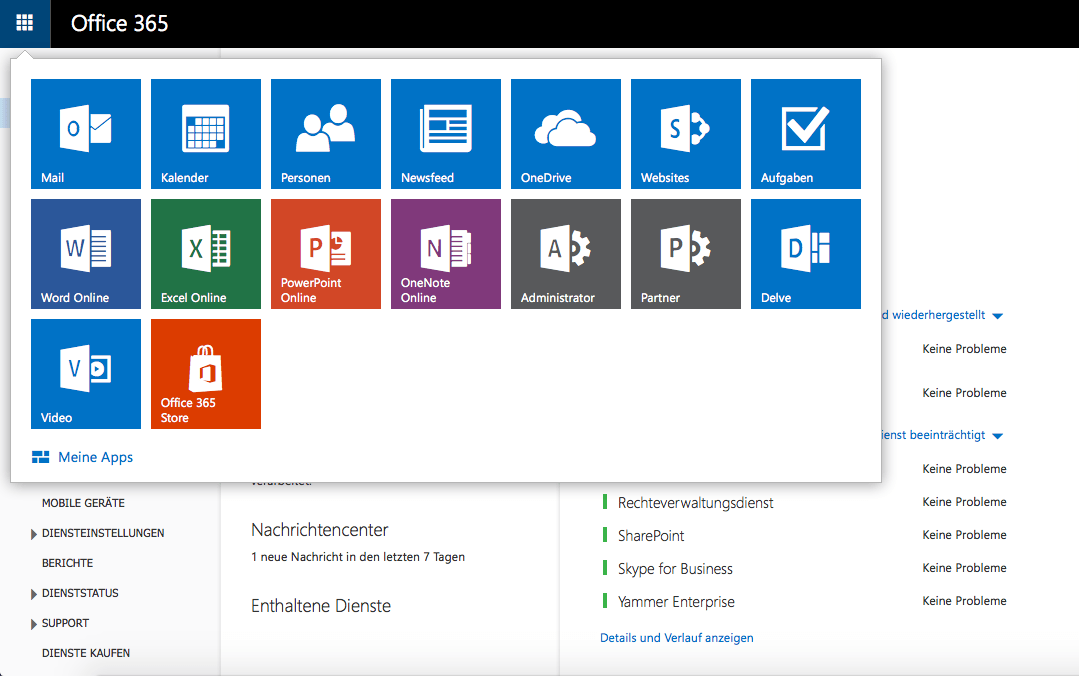
Task: Expand DIENSTSTATUS in the sidebar
Action: (x=34, y=594)
